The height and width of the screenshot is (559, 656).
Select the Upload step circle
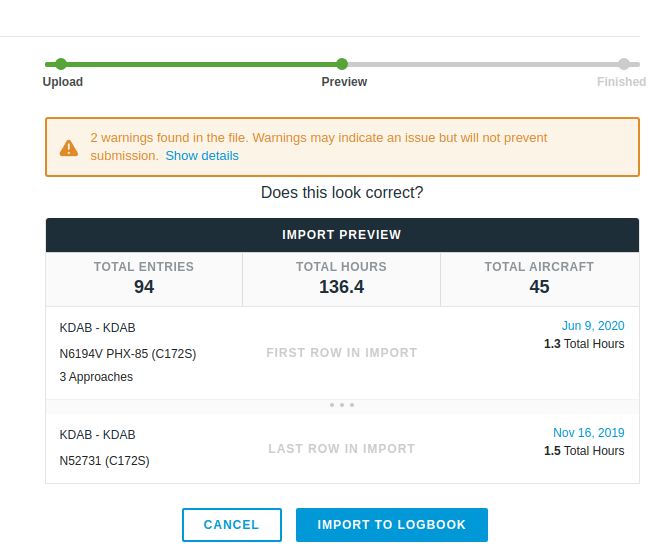point(61,64)
